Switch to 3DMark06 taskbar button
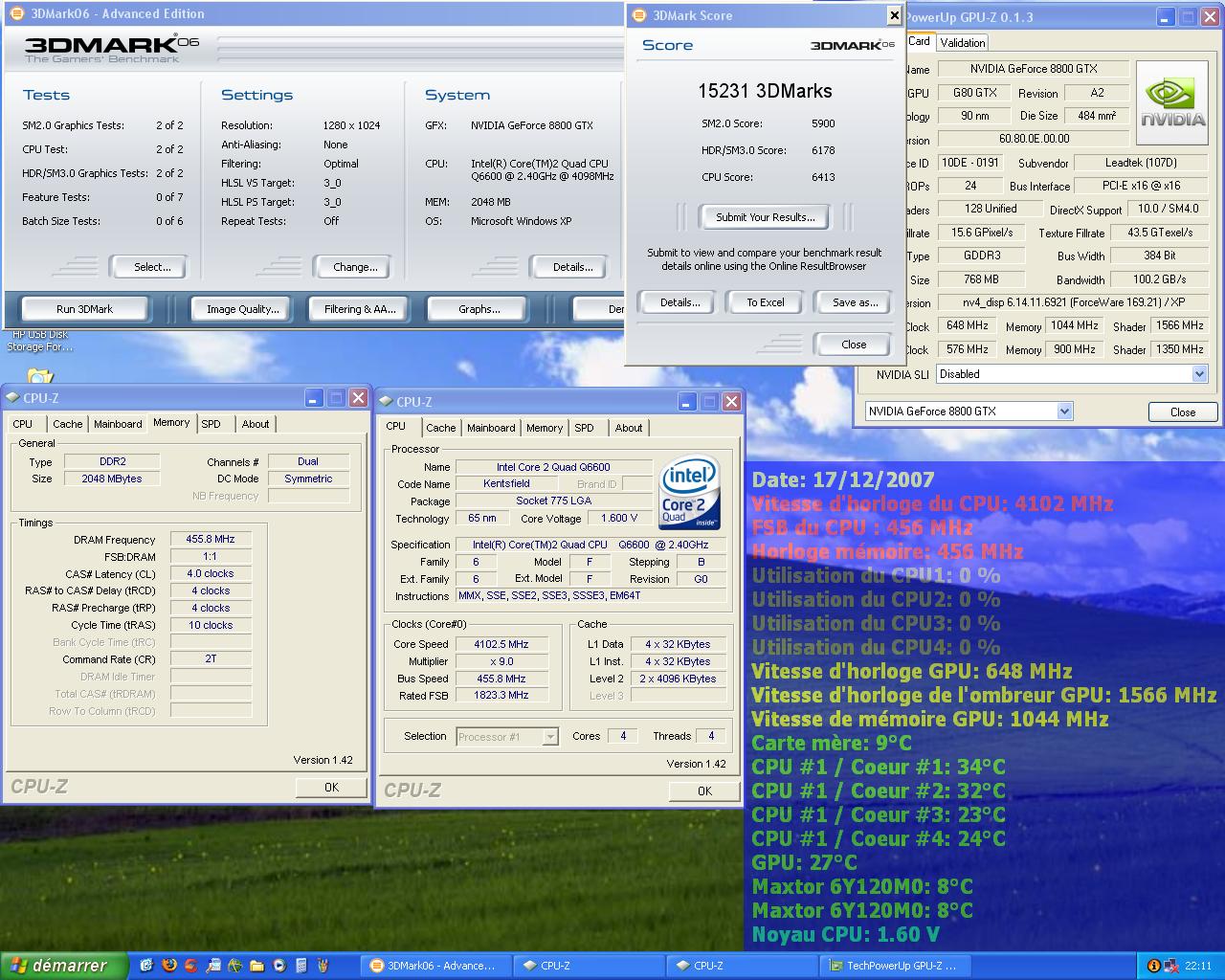This screenshot has height=980, width=1225. point(437,966)
